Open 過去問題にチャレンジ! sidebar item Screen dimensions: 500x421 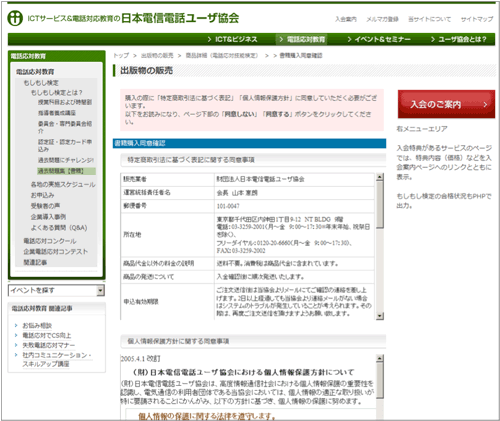pos(66,160)
